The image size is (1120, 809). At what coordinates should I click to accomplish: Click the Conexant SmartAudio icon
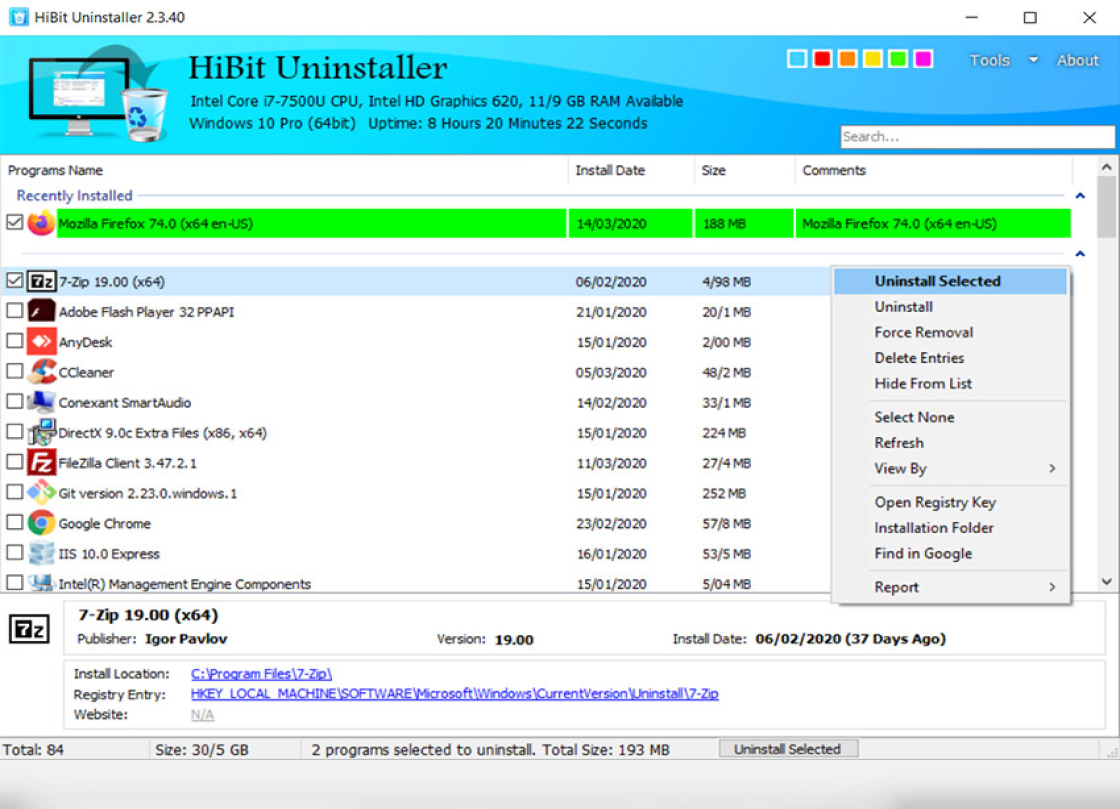pyautogui.click(x=41, y=402)
